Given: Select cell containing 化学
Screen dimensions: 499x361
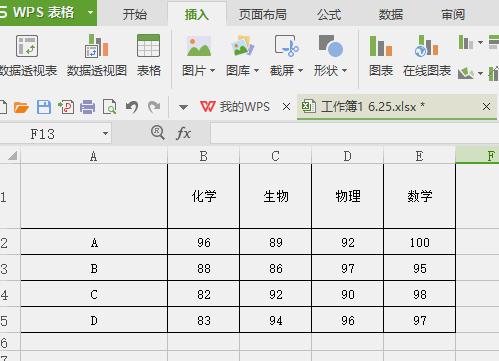Looking at the screenshot, I should tap(203, 196).
